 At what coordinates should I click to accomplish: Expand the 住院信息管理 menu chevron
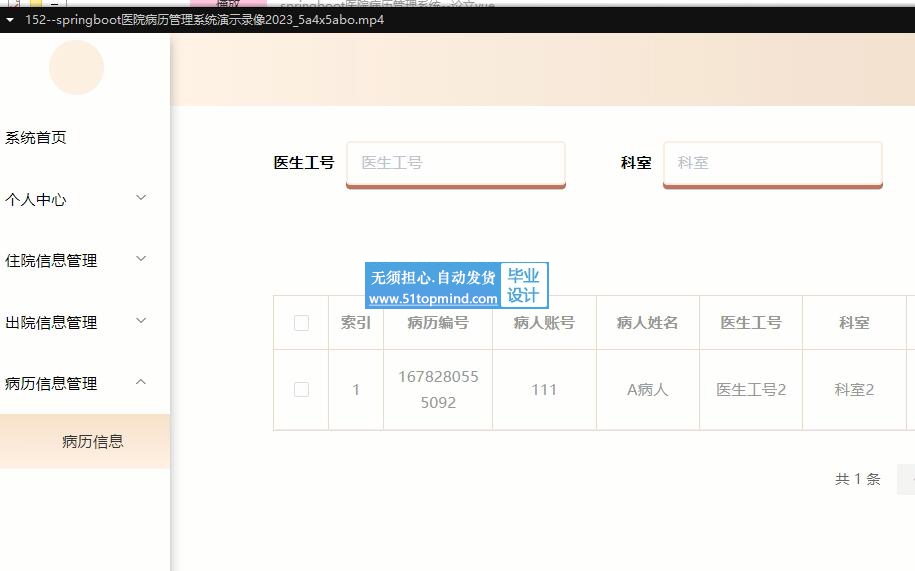tap(141, 260)
